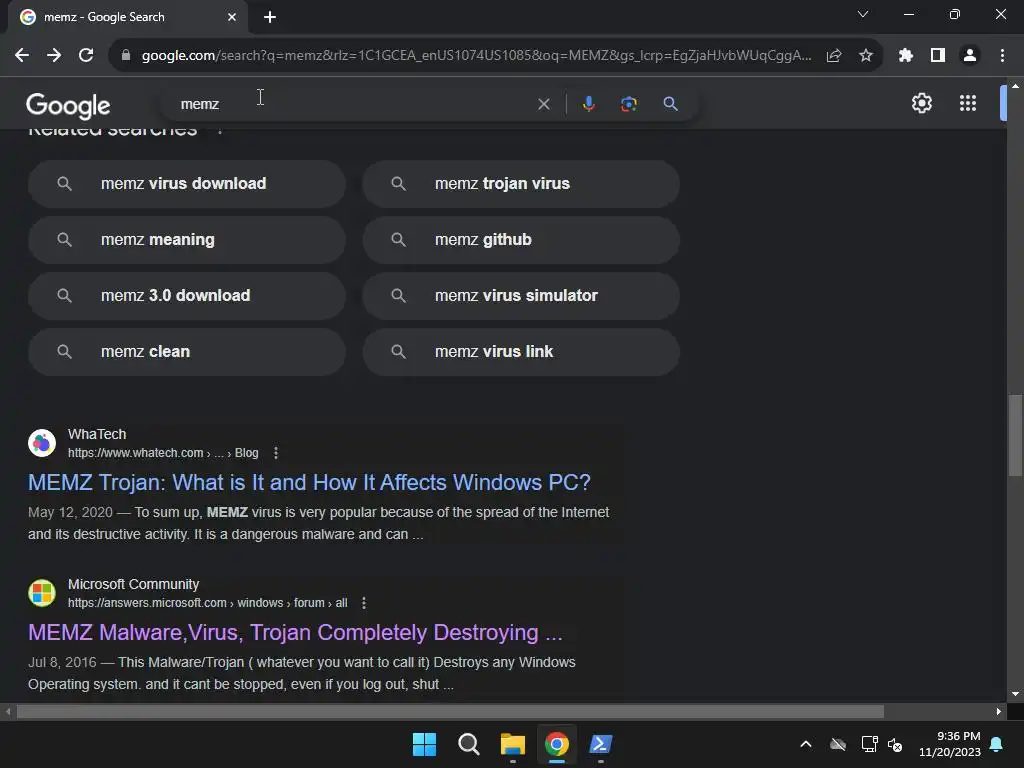Click the vertical page scrollbar thumb
Screen dimensions: 1024x768
pos(1015,435)
